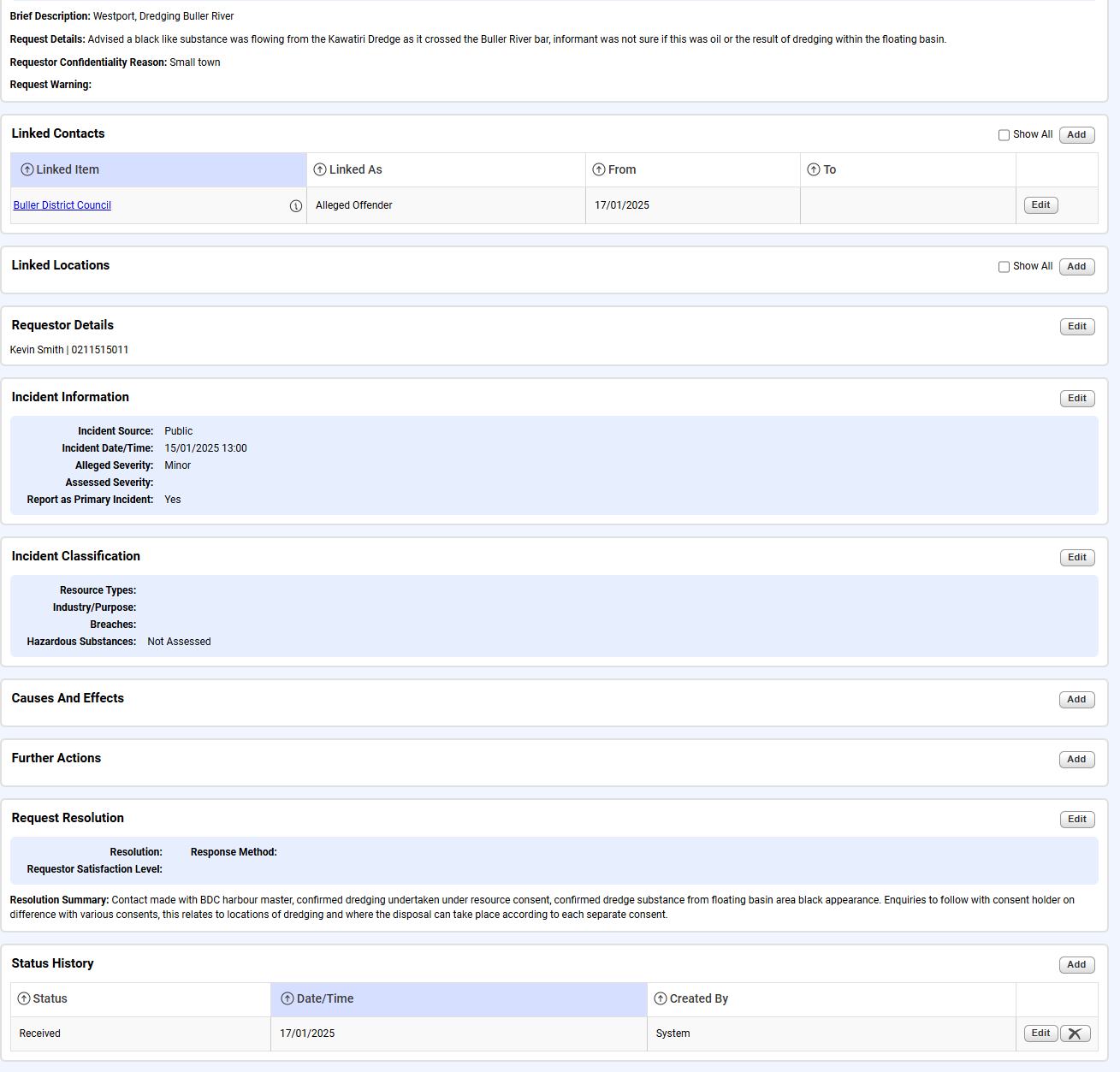Click sort icon on Linked Item column
Screen dimensions: 1120x1072
(x=27, y=170)
